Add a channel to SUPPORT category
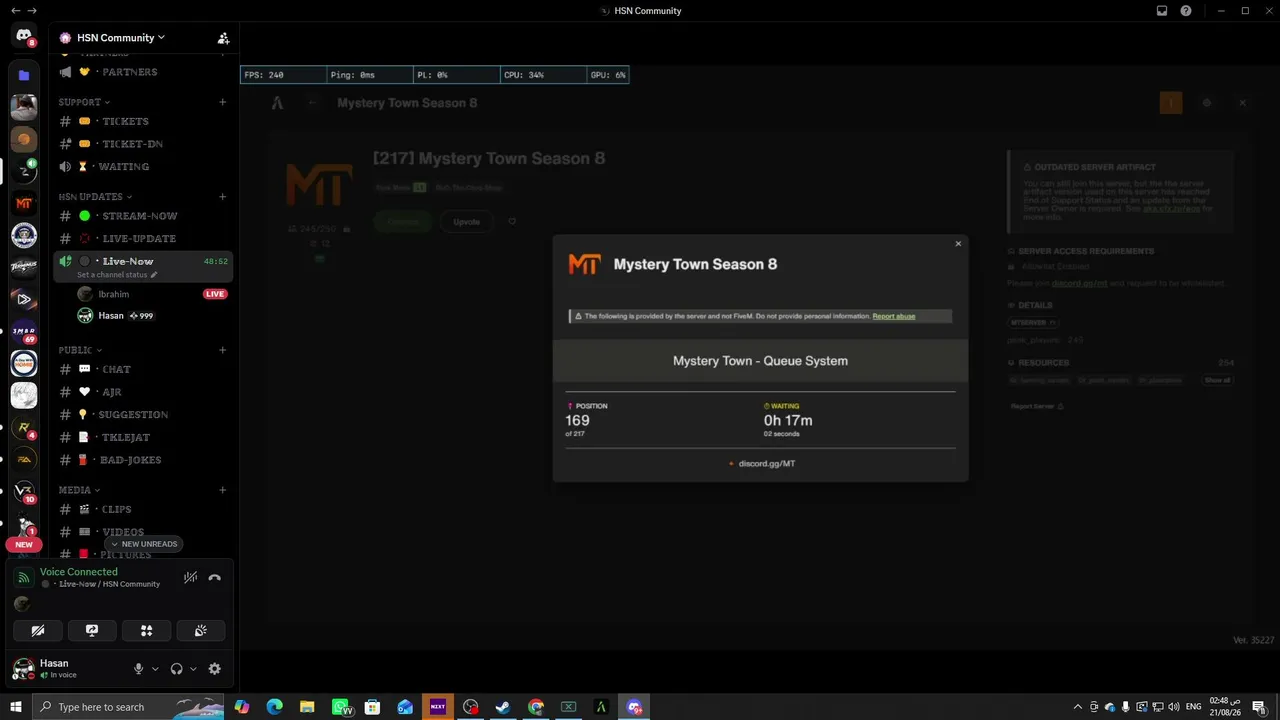1280x720 pixels. (x=223, y=102)
